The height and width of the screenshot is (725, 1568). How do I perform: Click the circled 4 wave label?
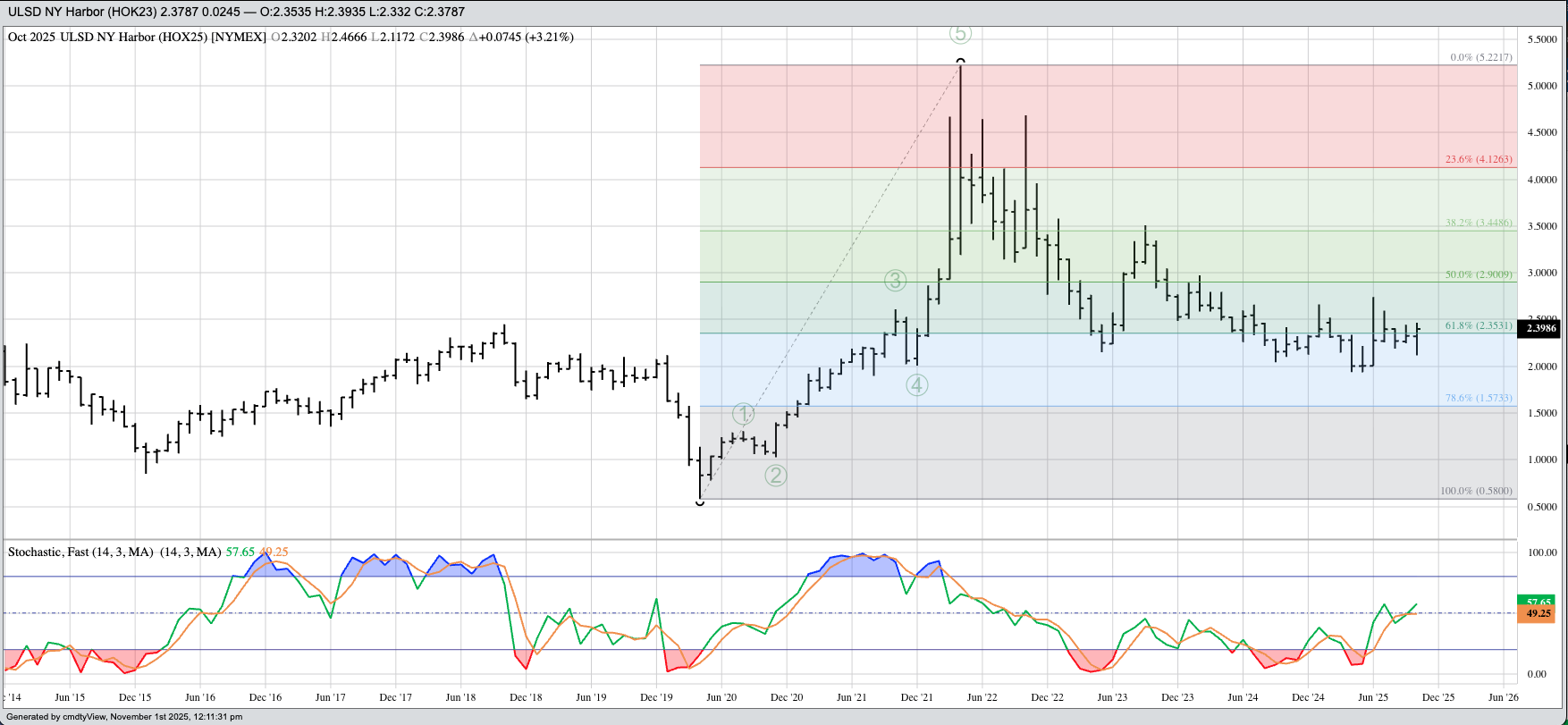(916, 385)
